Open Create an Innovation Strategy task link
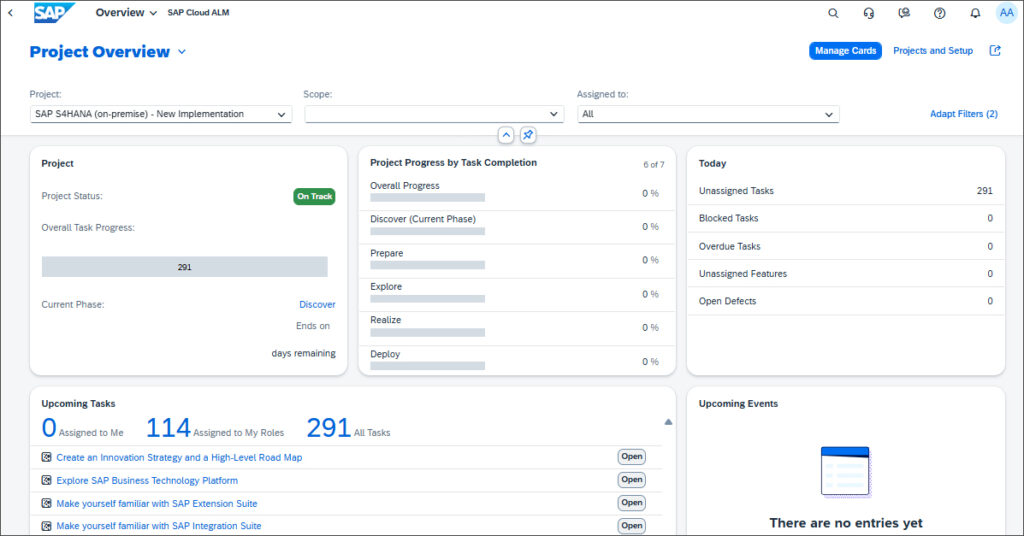 pos(179,458)
